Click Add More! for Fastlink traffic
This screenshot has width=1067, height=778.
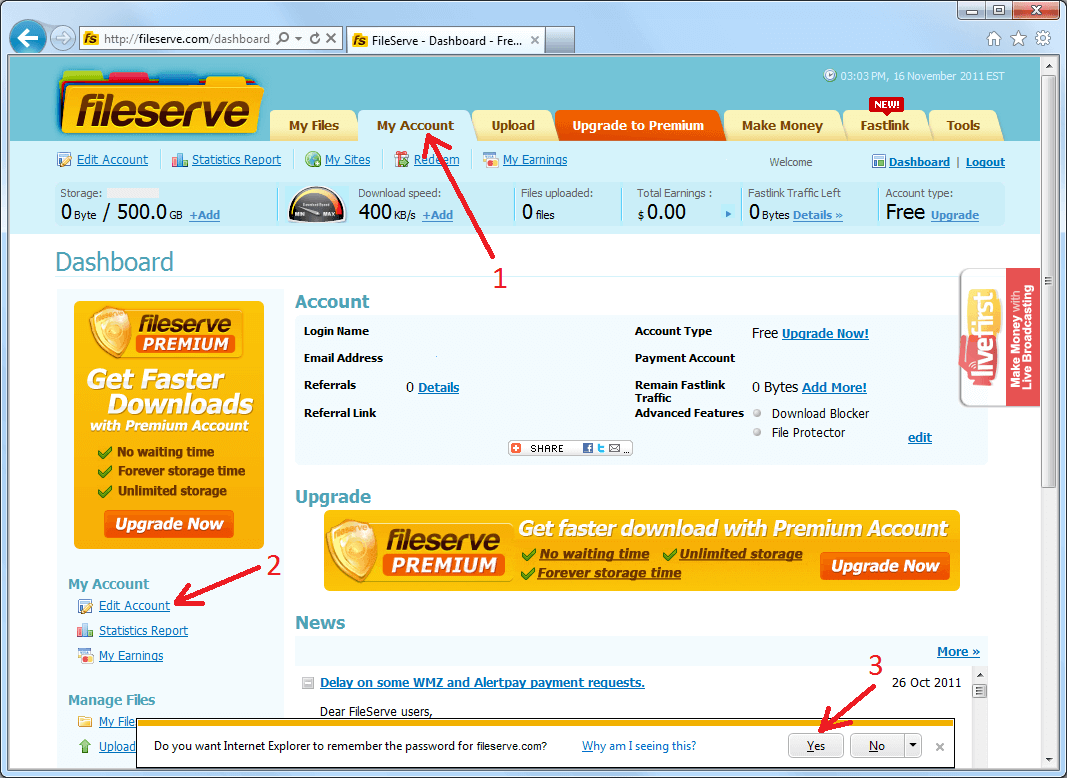click(x=834, y=387)
